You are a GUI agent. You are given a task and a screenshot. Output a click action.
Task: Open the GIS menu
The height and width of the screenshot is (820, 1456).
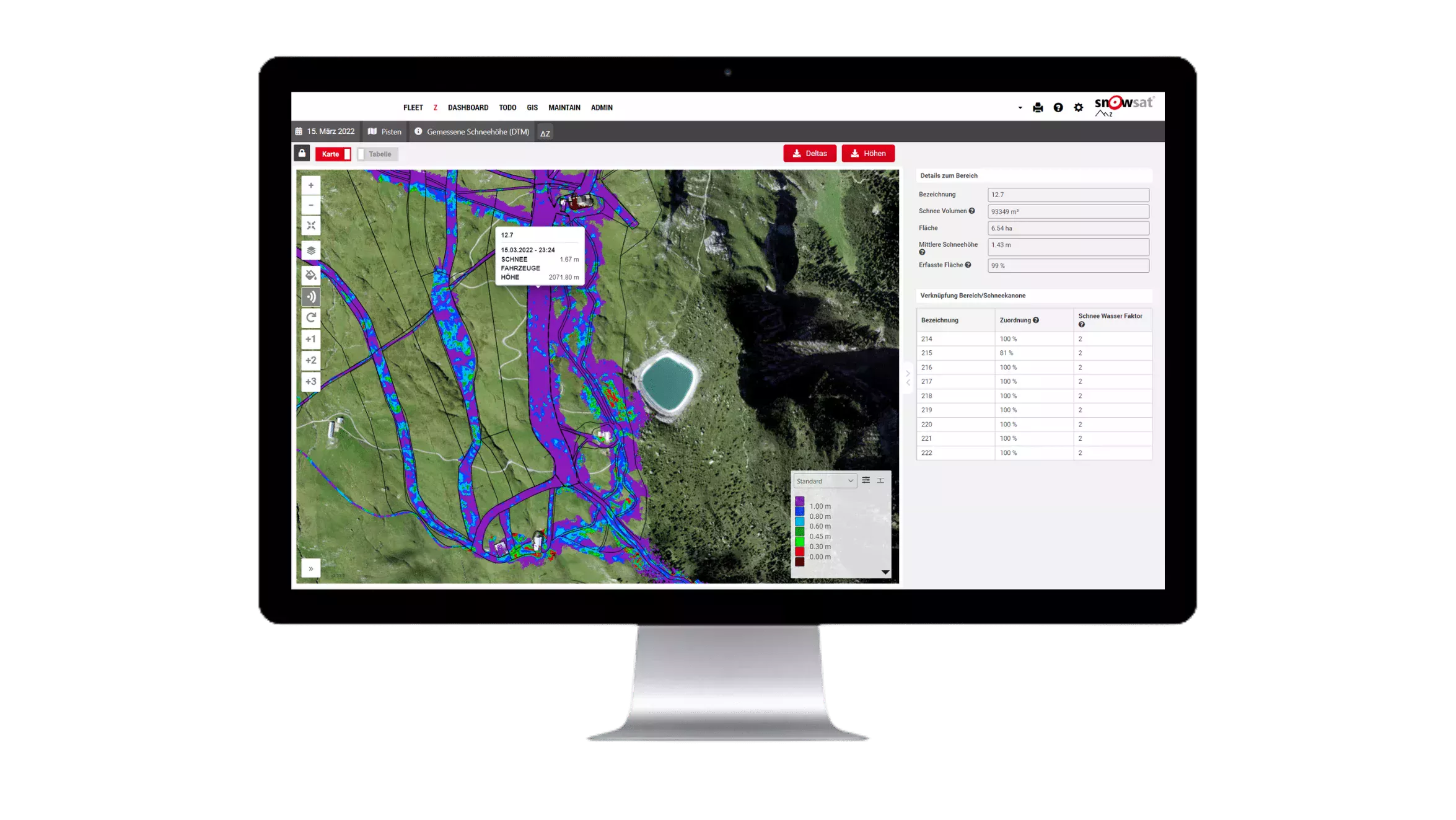[532, 108]
